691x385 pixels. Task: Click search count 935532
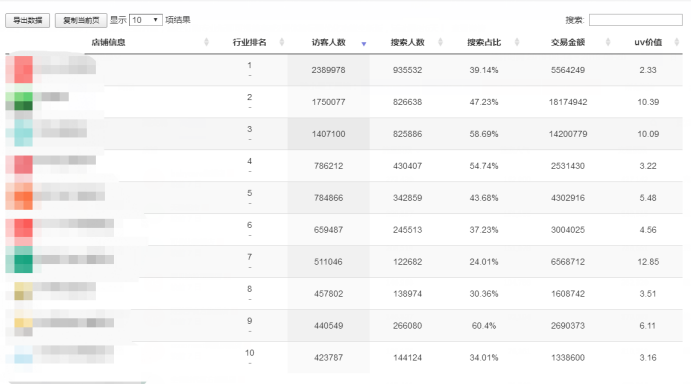tap(408, 70)
